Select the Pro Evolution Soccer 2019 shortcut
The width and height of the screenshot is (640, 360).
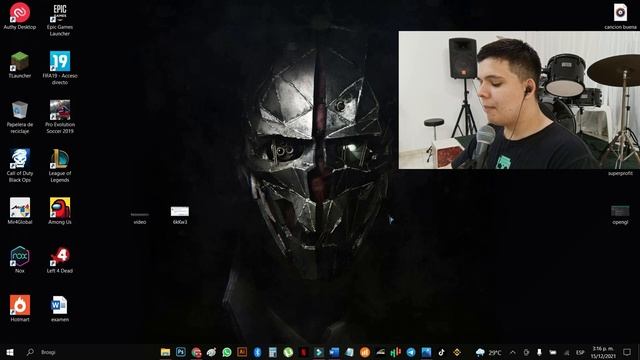60,117
